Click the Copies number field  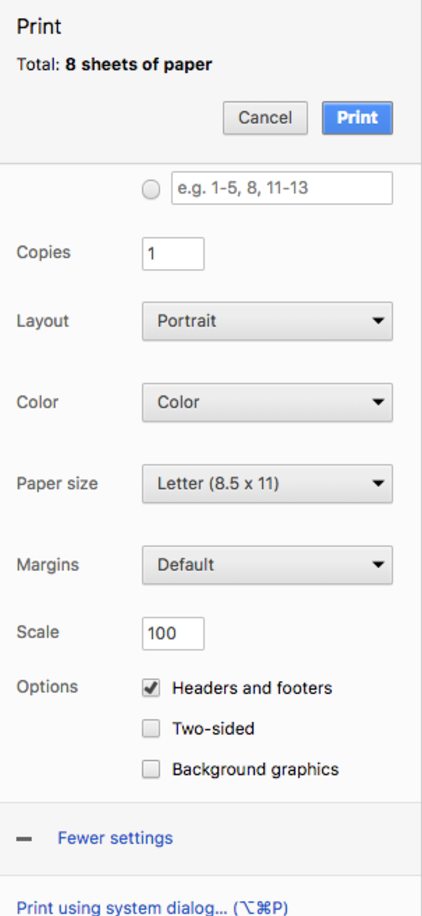[173, 254]
